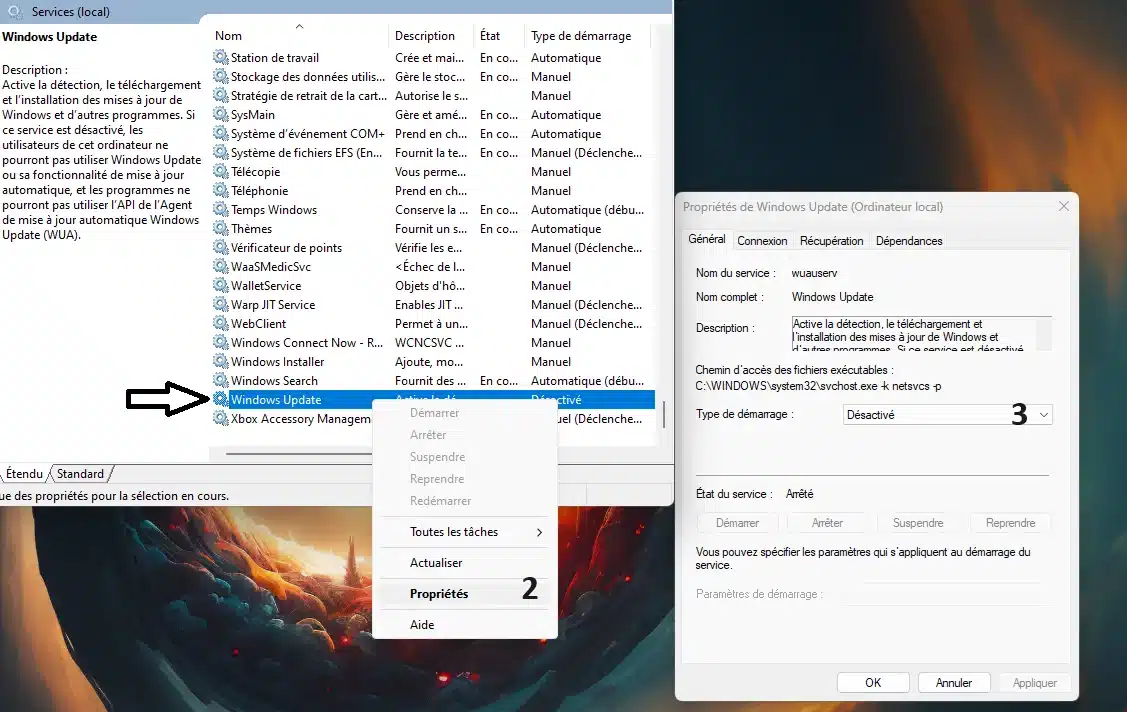Click the gear icon beside Système de fichiers EFS
1127x712 pixels.
coord(221,152)
